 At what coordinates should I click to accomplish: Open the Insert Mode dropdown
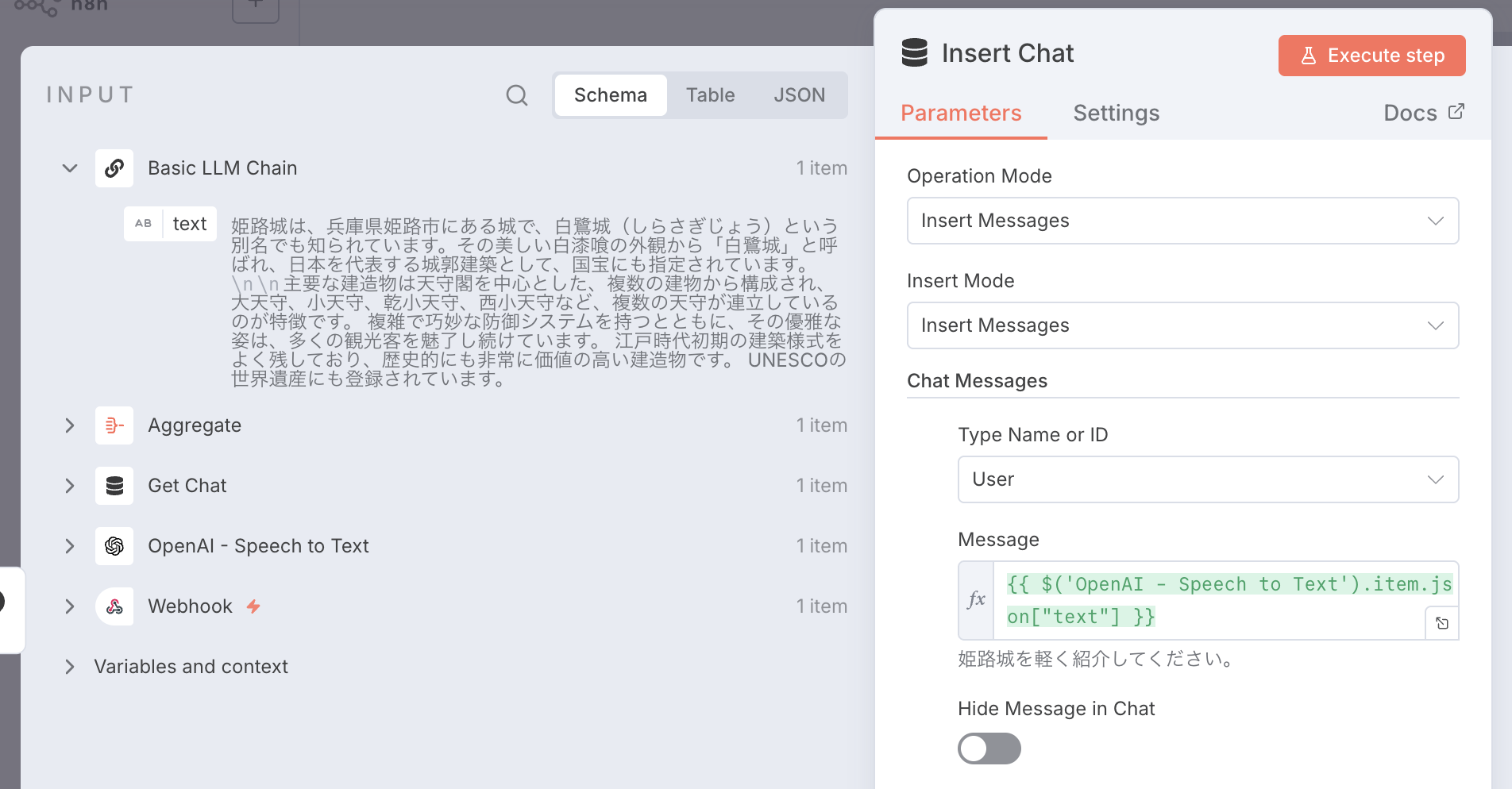(x=1182, y=325)
